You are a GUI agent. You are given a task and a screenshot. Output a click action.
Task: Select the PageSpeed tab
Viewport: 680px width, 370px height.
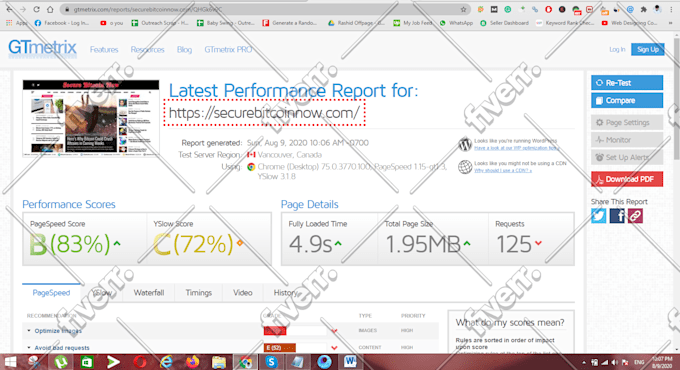(51, 293)
